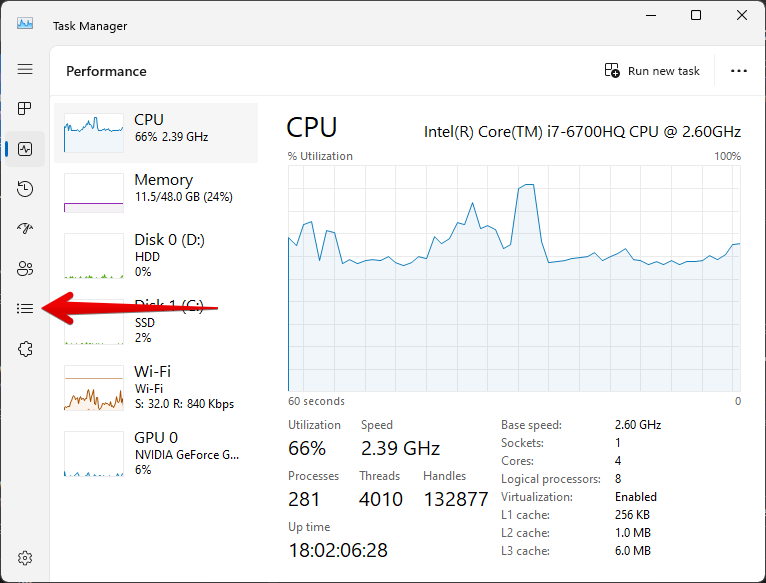Viewport: 766px width, 583px height.
Task: Click the Task Manager title bar icon
Action: pyautogui.click(x=25, y=25)
